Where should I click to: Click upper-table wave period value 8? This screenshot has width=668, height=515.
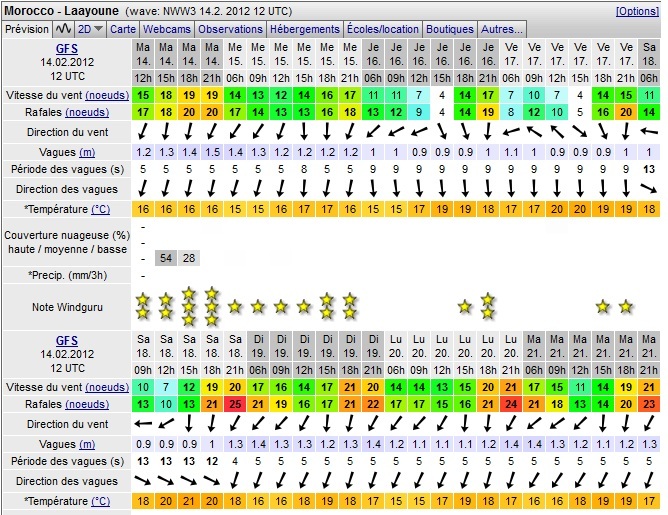(304, 169)
